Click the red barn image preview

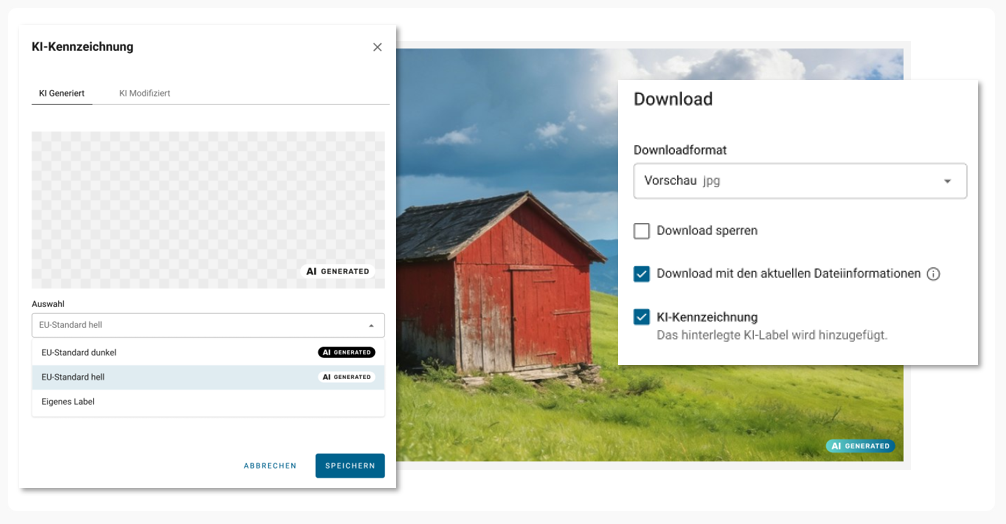click(x=649, y=255)
